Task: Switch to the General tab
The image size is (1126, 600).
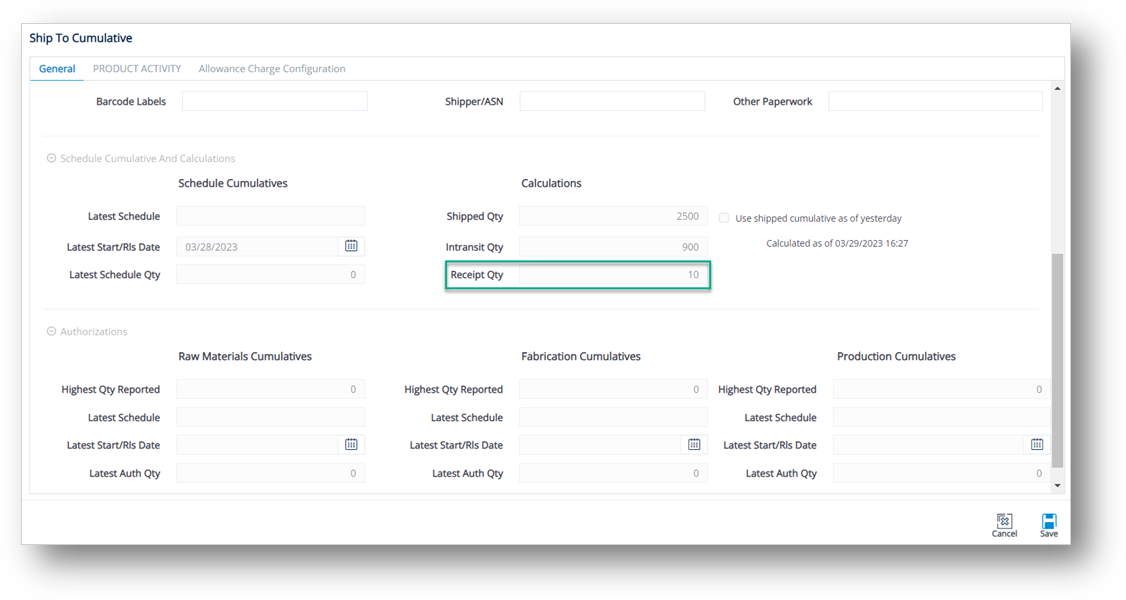Action: click(x=57, y=69)
